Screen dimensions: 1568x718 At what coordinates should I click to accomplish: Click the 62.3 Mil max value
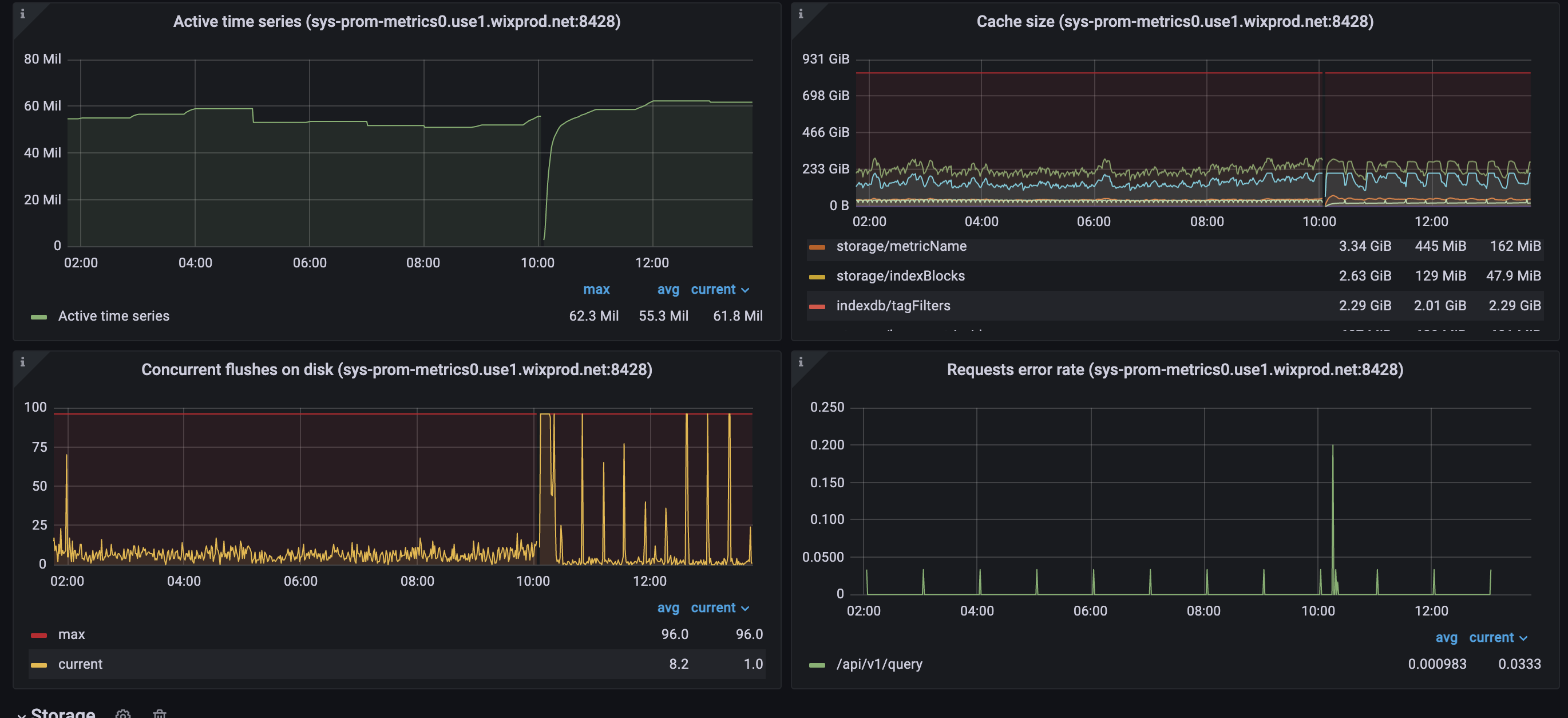593,316
